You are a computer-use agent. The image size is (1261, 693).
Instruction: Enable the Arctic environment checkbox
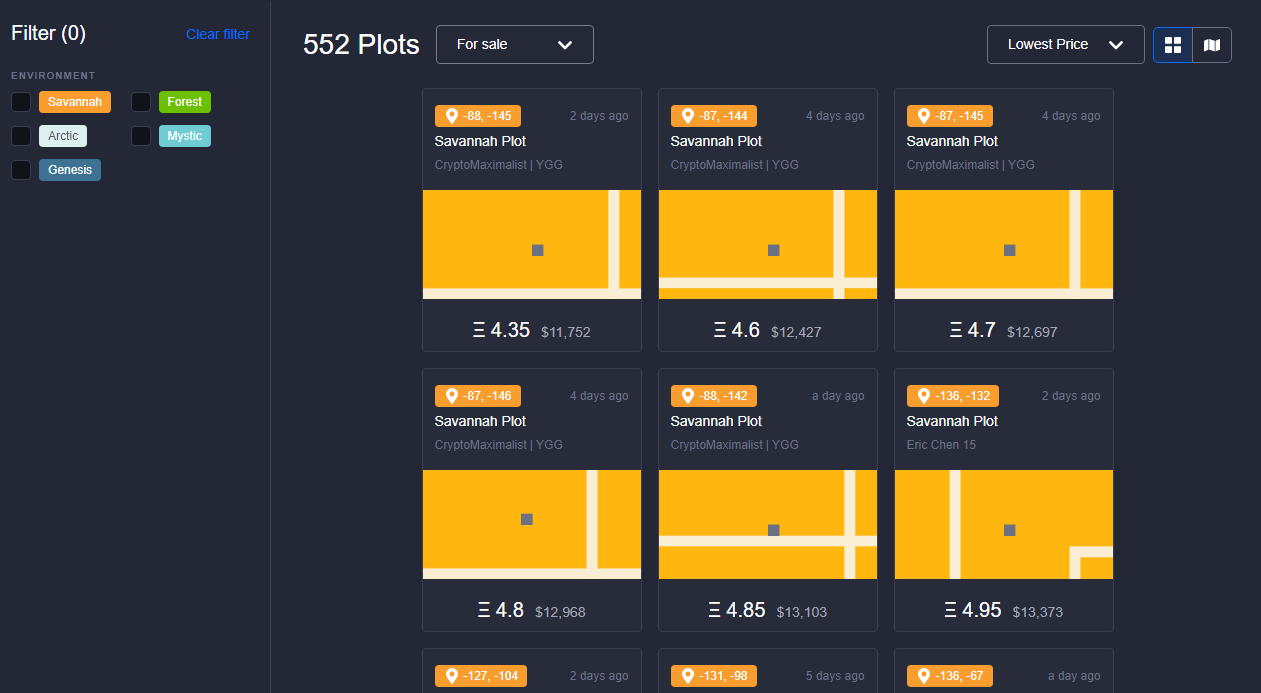[21, 136]
